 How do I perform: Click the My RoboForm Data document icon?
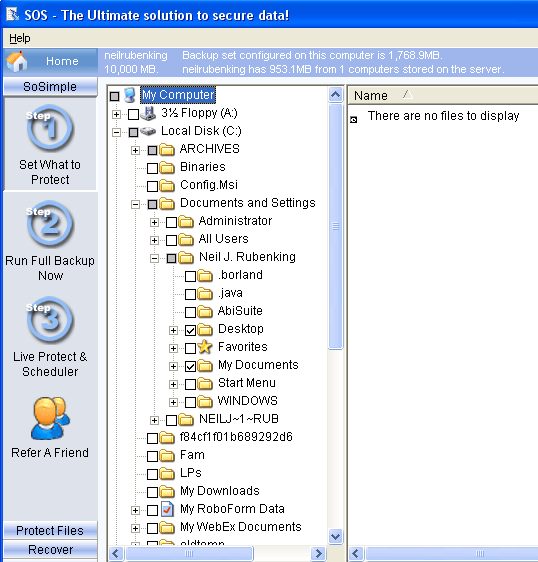(x=167, y=509)
